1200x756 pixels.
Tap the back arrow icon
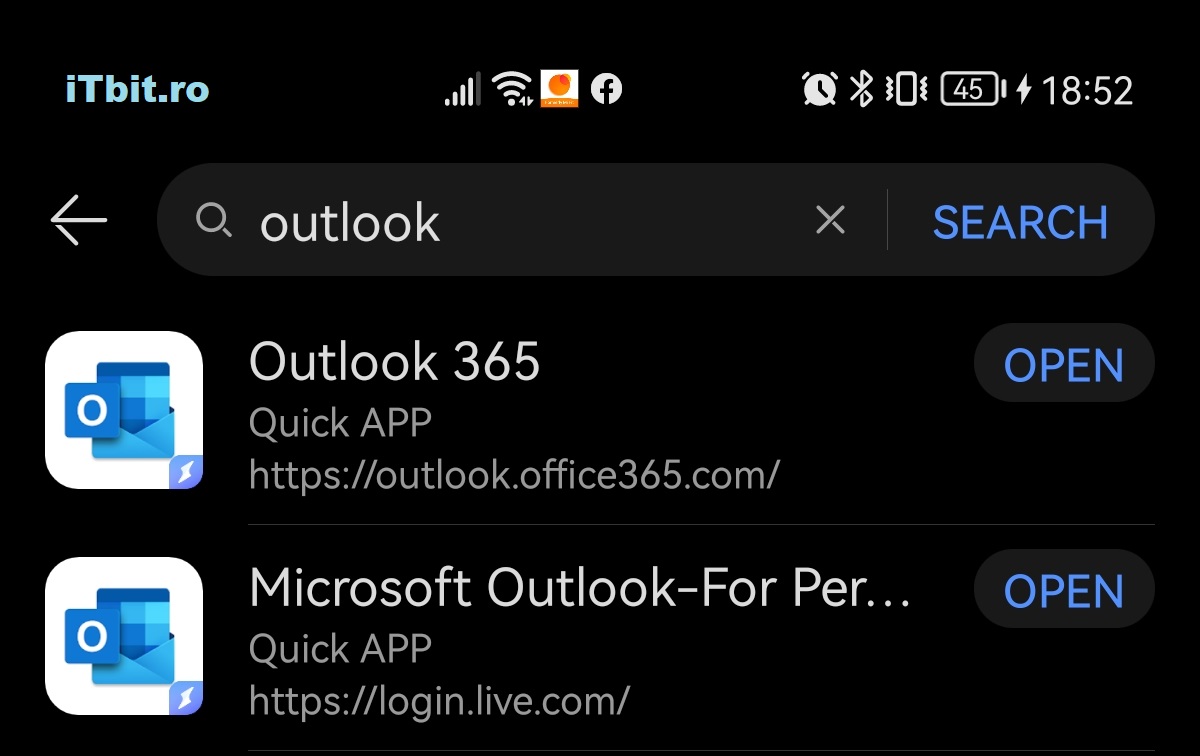[79, 220]
